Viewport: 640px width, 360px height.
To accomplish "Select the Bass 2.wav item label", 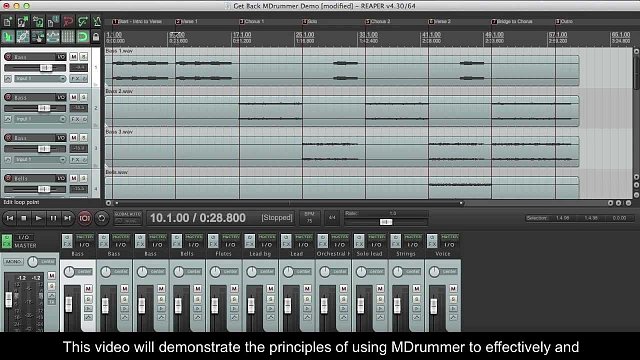I will click(119, 91).
